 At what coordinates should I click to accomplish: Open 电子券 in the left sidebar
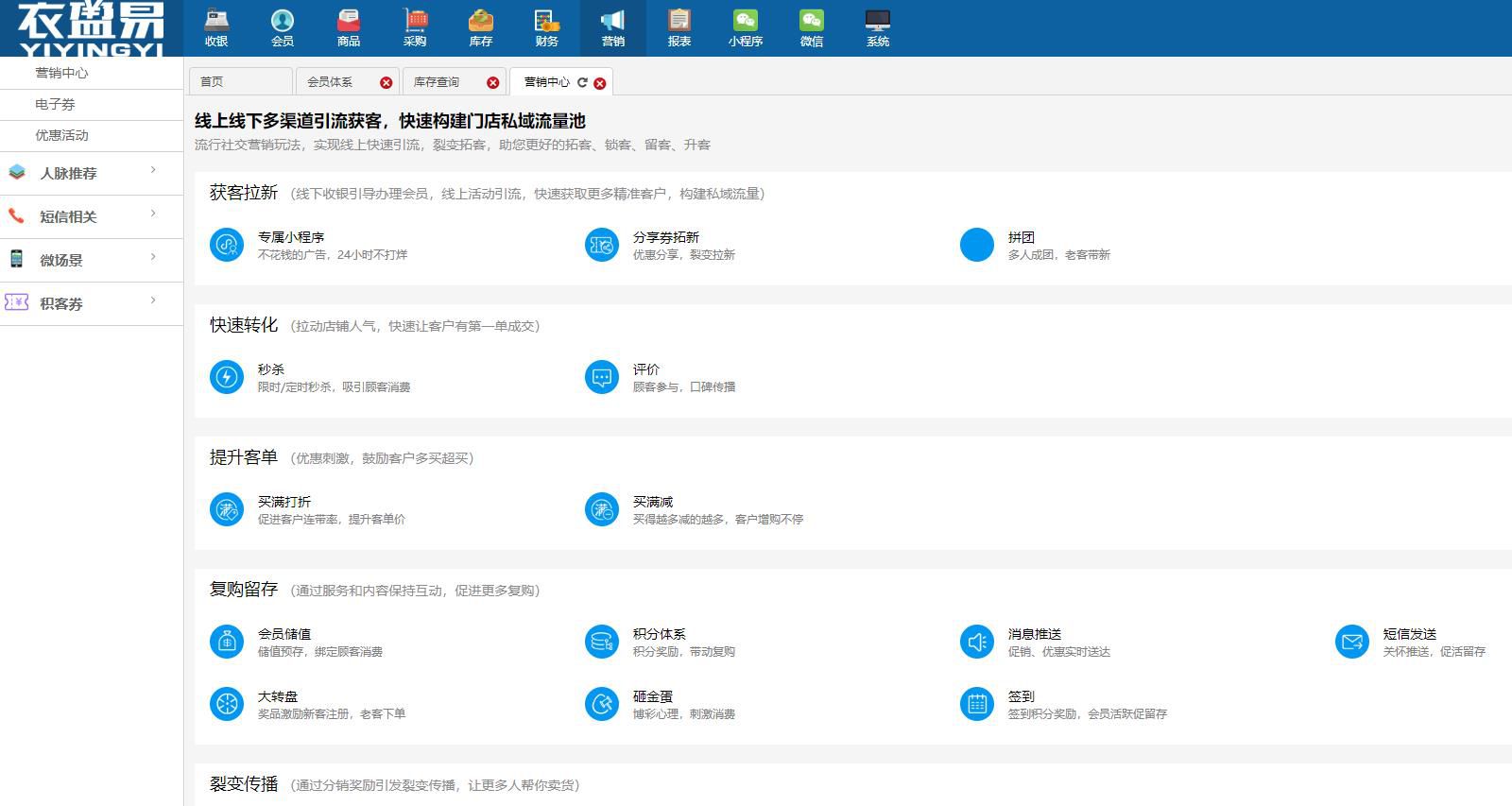pyautogui.click(x=55, y=104)
